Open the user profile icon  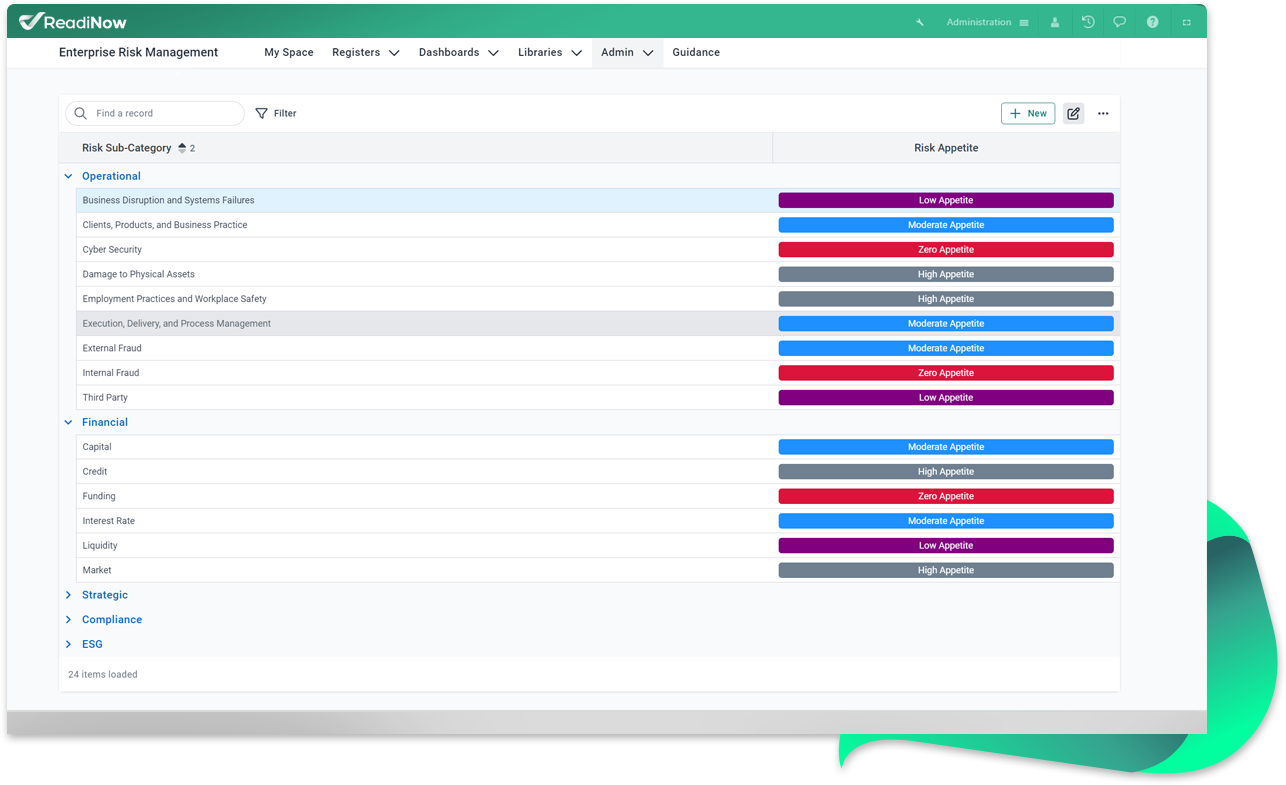pyautogui.click(x=1055, y=22)
